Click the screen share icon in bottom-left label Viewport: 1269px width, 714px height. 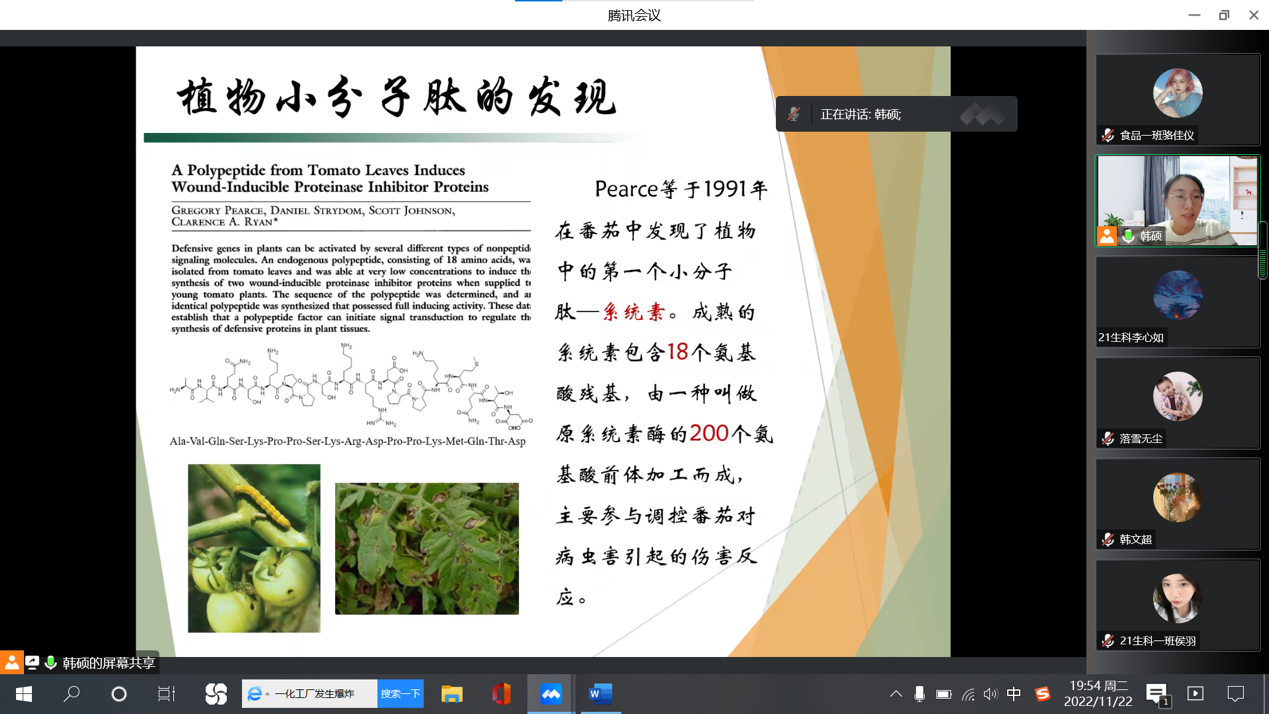tap(32, 663)
